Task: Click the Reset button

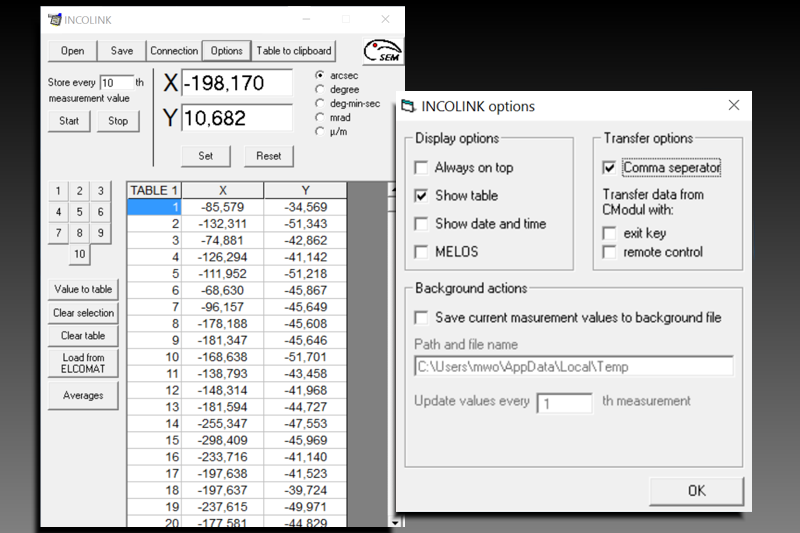Action: click(269, 156)
